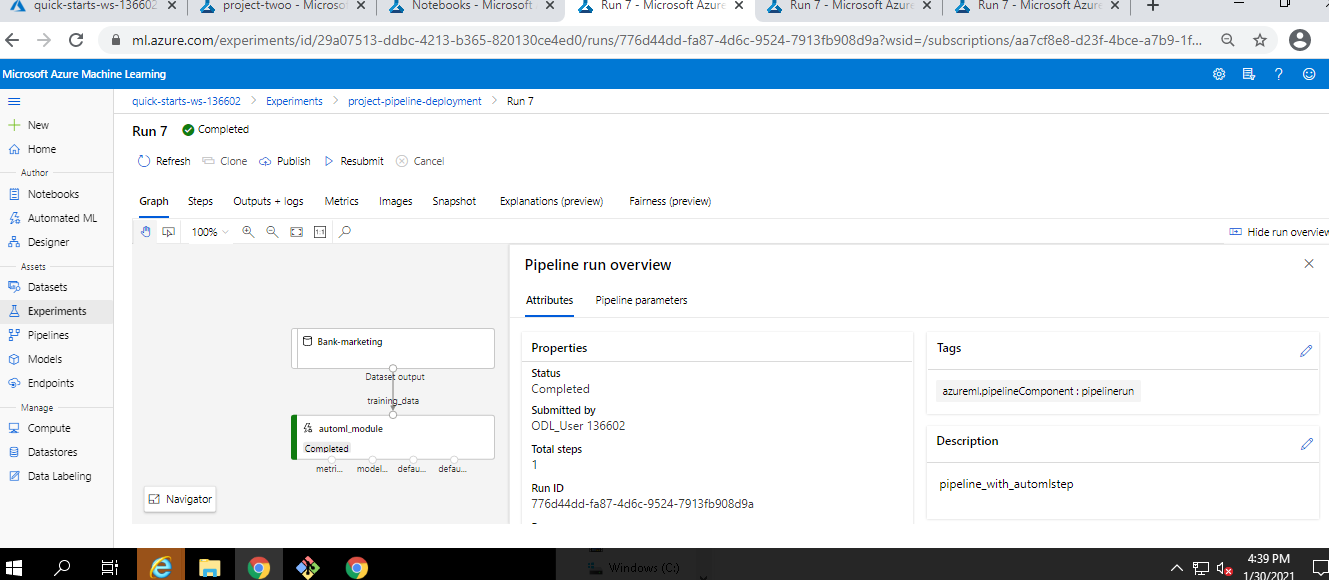This screenshot has height=580, width=1329.
Task: Click the Experiments breadcrumb link
Action: coord(294,101)
